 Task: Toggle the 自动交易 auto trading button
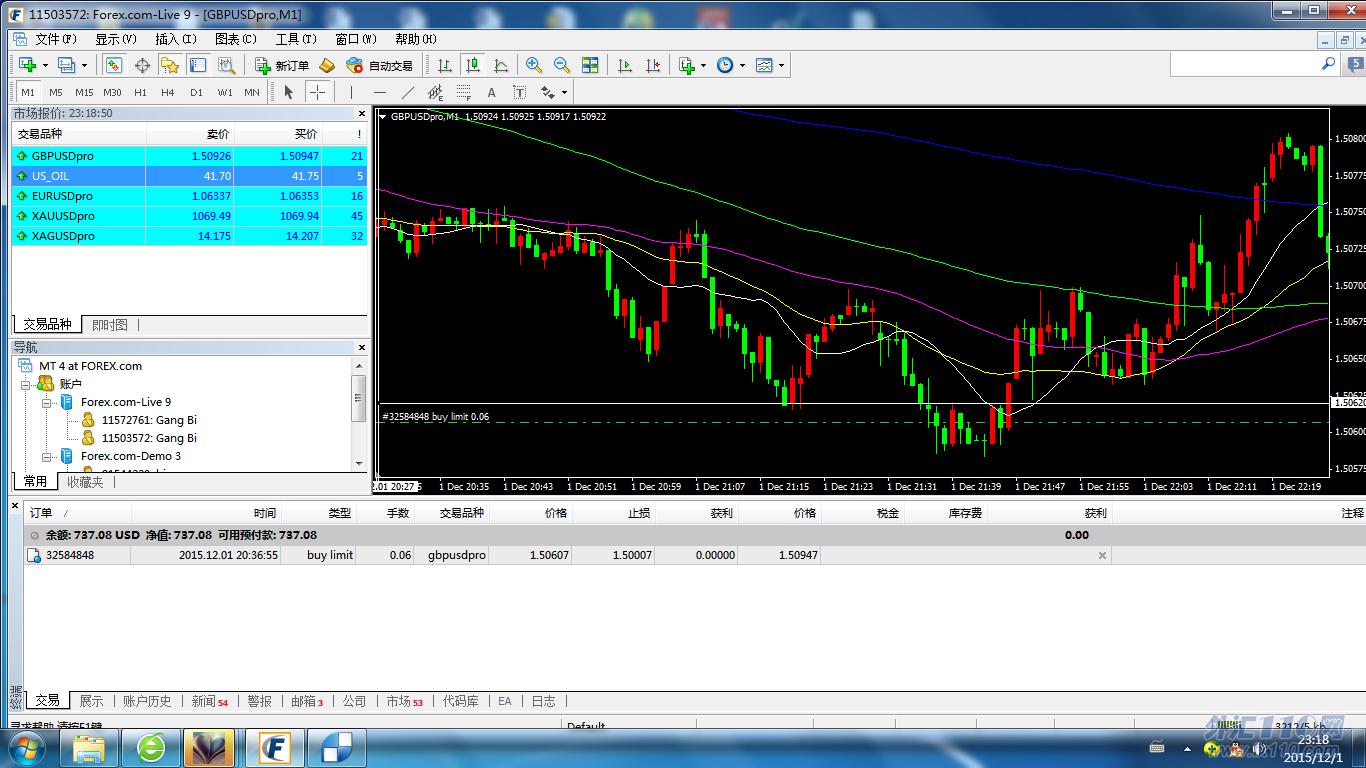pyautogui.click(x=379, y=65)
